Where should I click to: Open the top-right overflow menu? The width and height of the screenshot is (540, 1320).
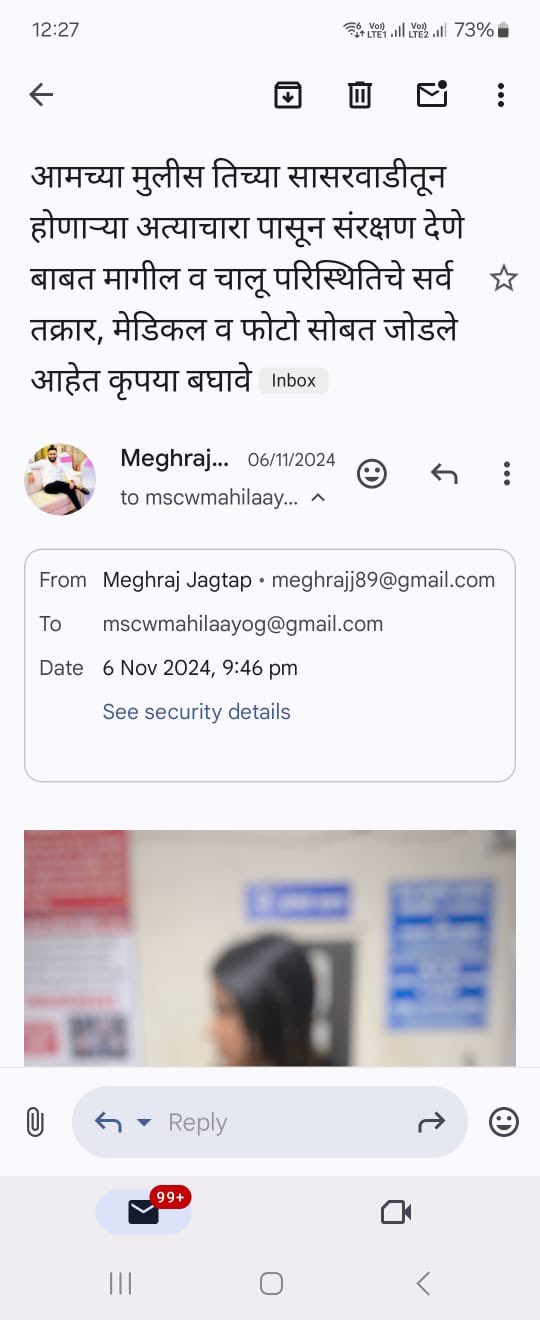coord(501,95)
